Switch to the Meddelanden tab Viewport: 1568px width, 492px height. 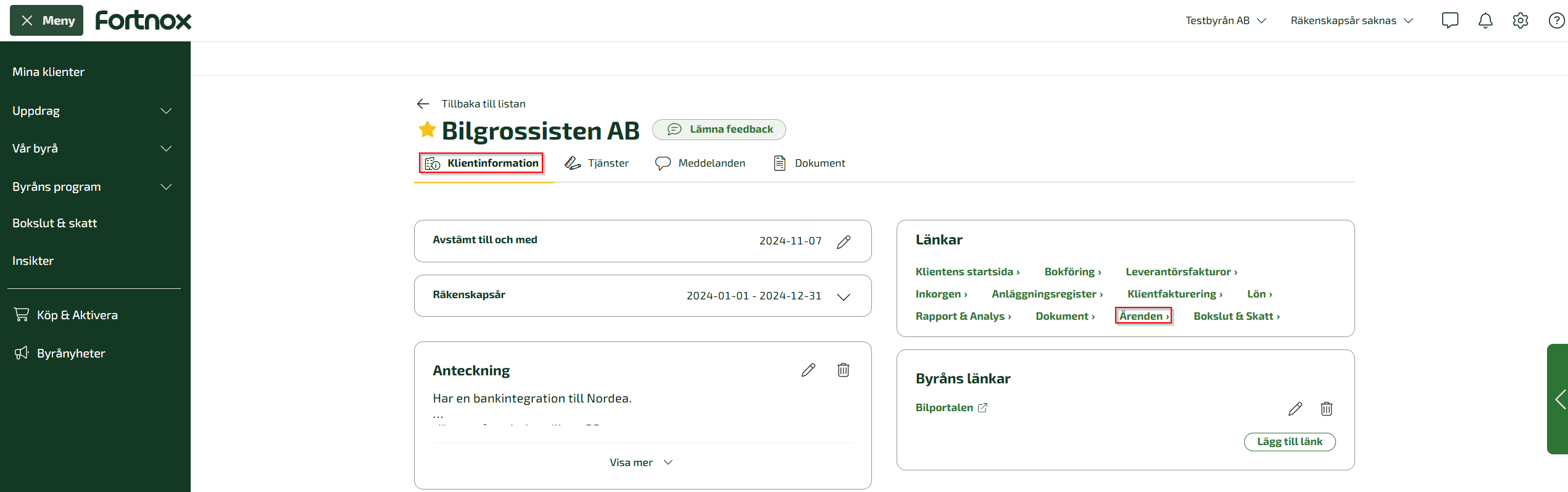pyautogui.click(x=700, y=163)
